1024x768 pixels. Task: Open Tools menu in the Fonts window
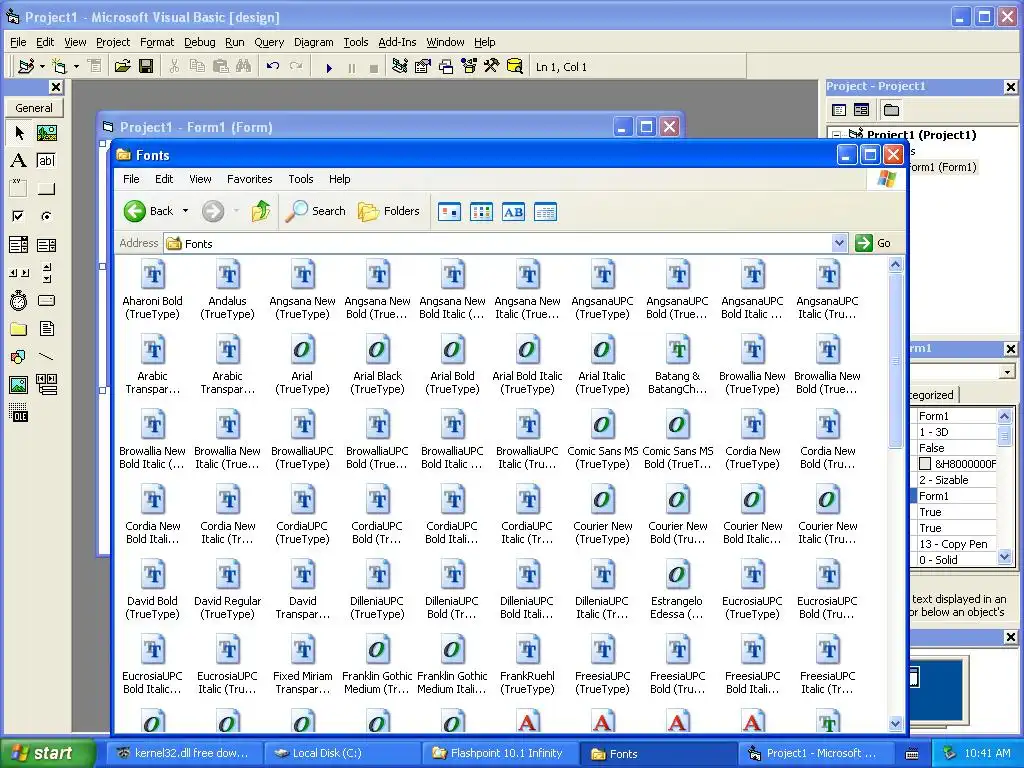coord(301,179)
